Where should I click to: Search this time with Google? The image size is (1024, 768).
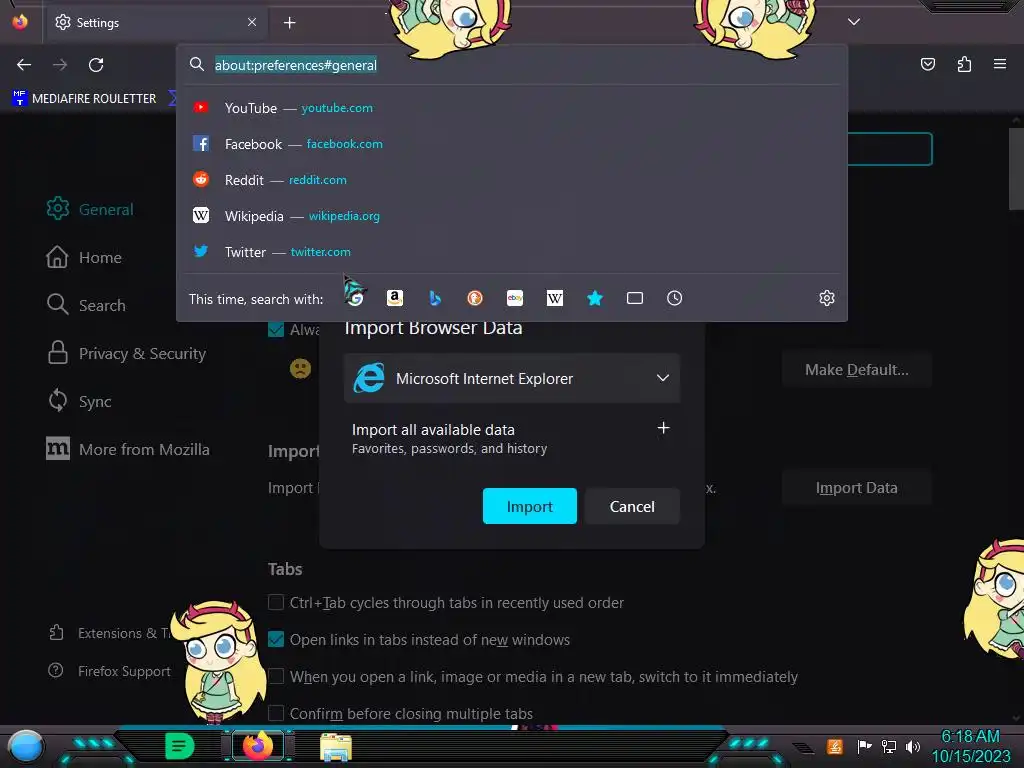355,298
